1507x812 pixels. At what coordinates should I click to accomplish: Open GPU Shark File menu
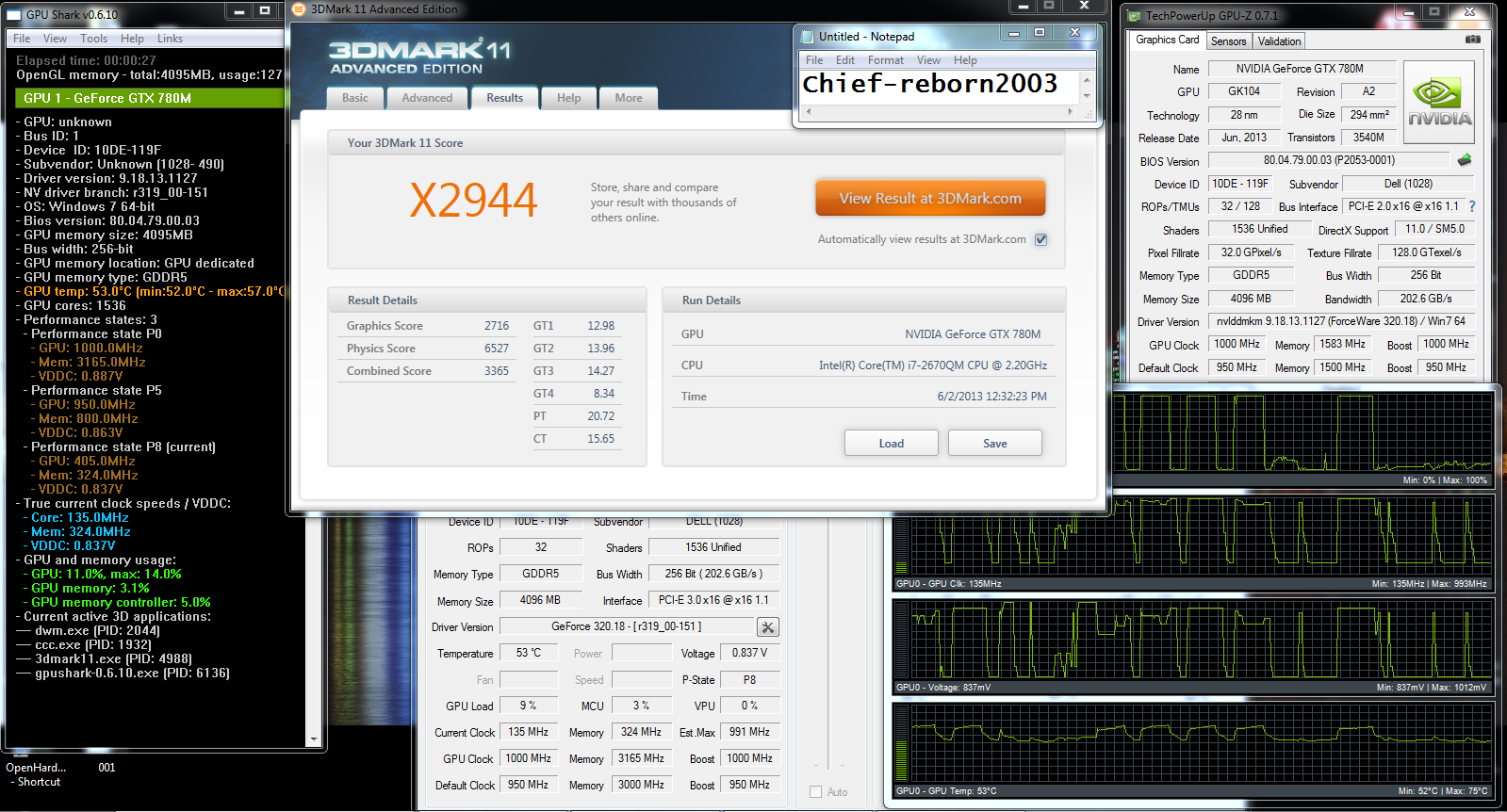22,39
